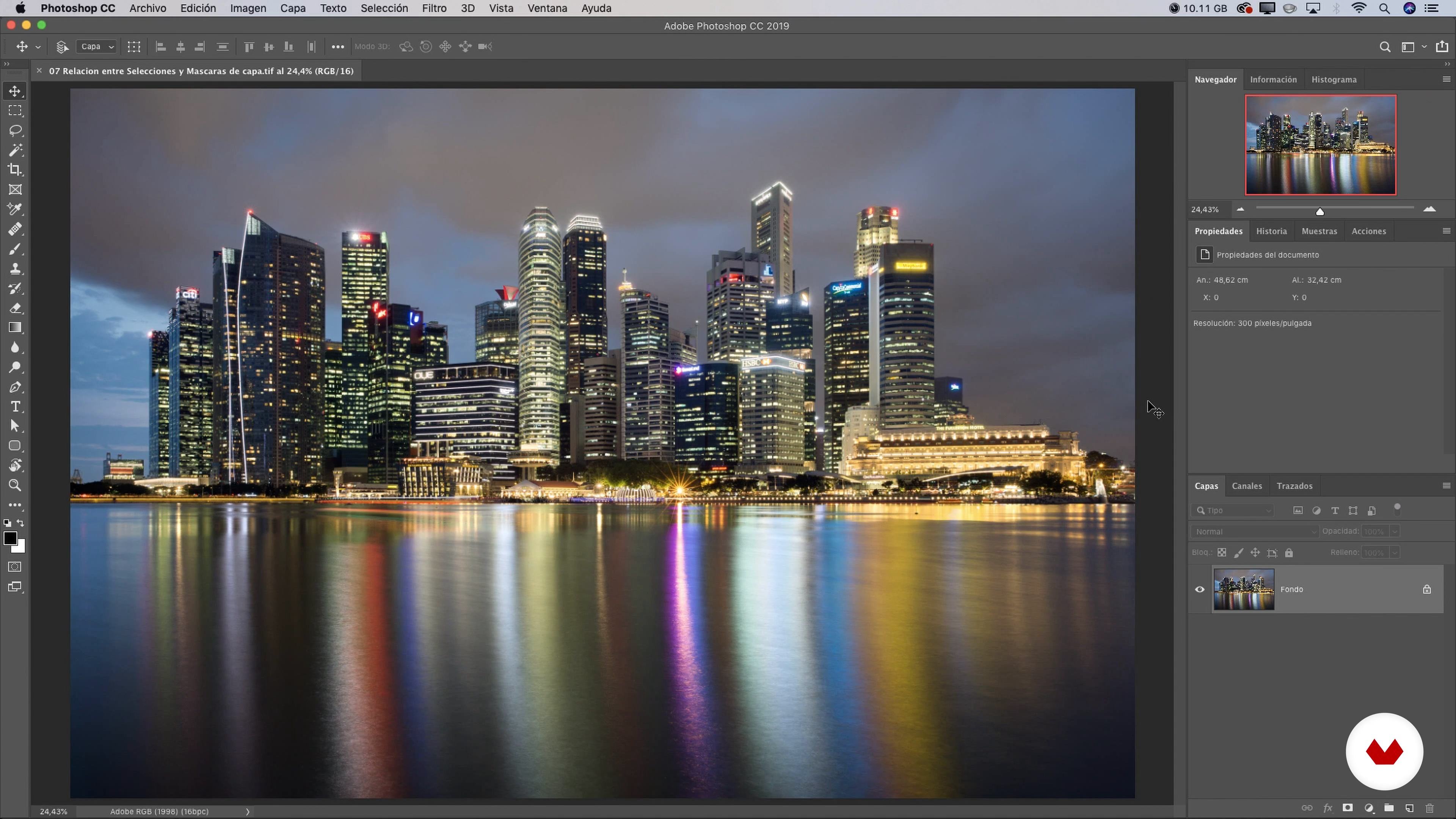The height and width of the screenshot is (819, 1456).
Task: Open the Filtro menu
Action: [433, 8]
